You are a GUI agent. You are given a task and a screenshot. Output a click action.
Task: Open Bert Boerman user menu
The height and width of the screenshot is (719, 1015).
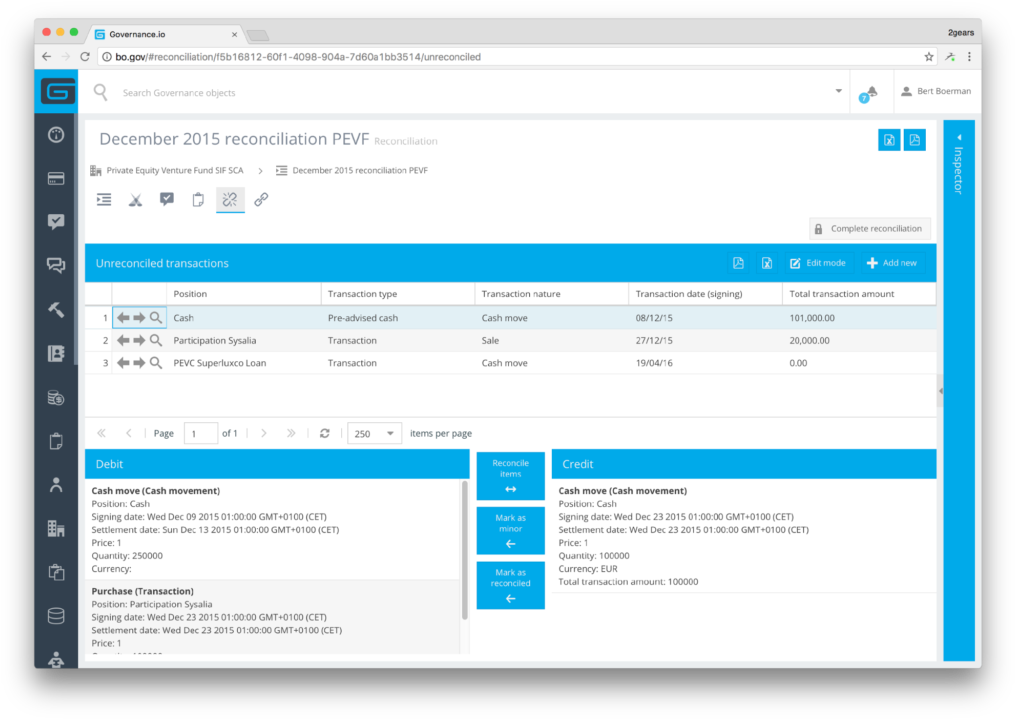coord(936,92)
